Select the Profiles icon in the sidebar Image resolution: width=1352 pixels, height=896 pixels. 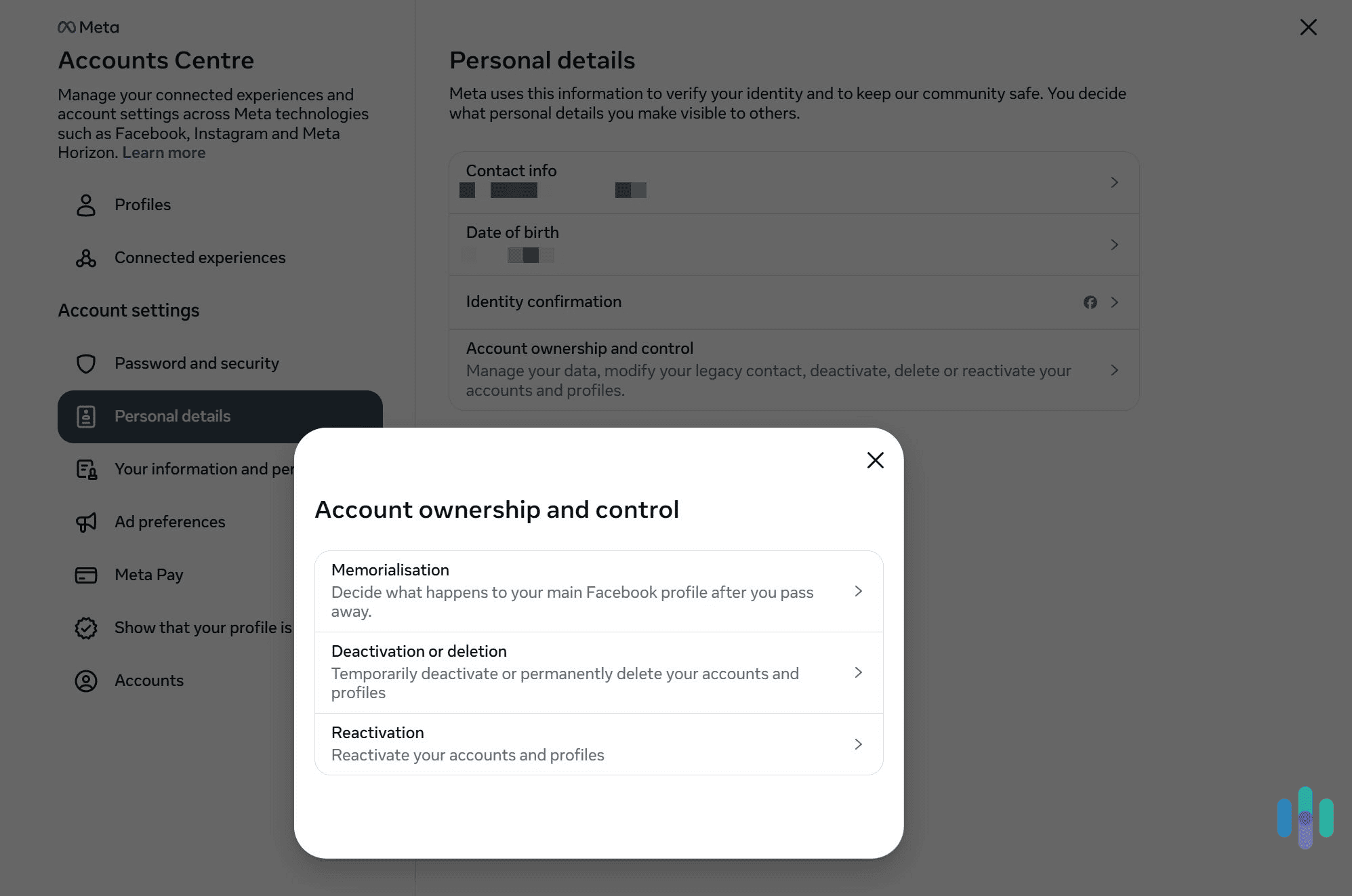pyautogui.click(x=85, y=205)
